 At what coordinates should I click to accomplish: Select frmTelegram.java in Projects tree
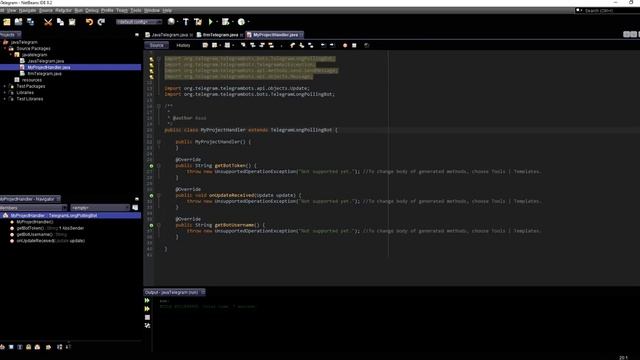(44, 74)
